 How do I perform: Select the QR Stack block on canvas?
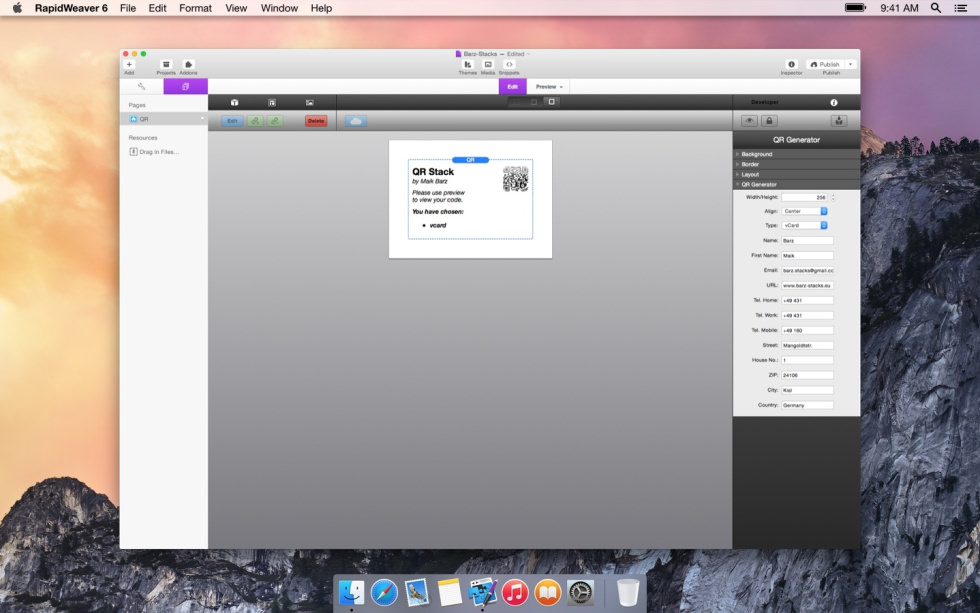pos(470,199)
